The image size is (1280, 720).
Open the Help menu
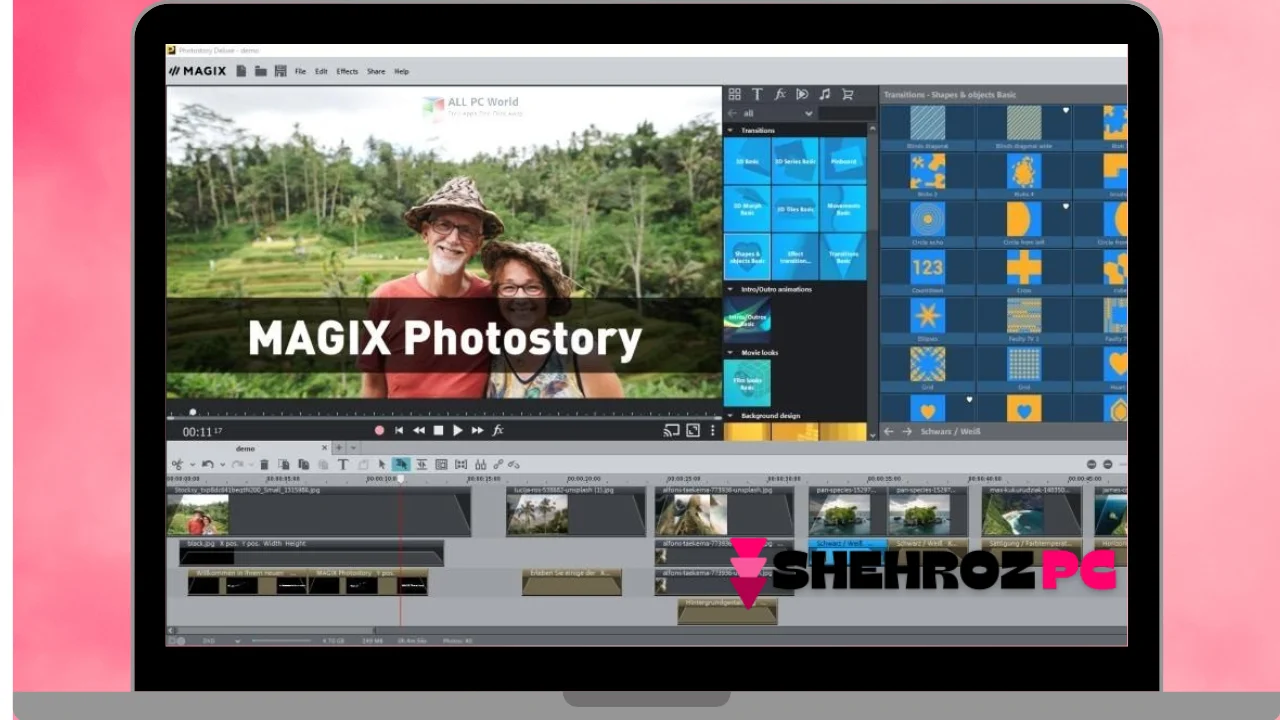pos(402,72)
